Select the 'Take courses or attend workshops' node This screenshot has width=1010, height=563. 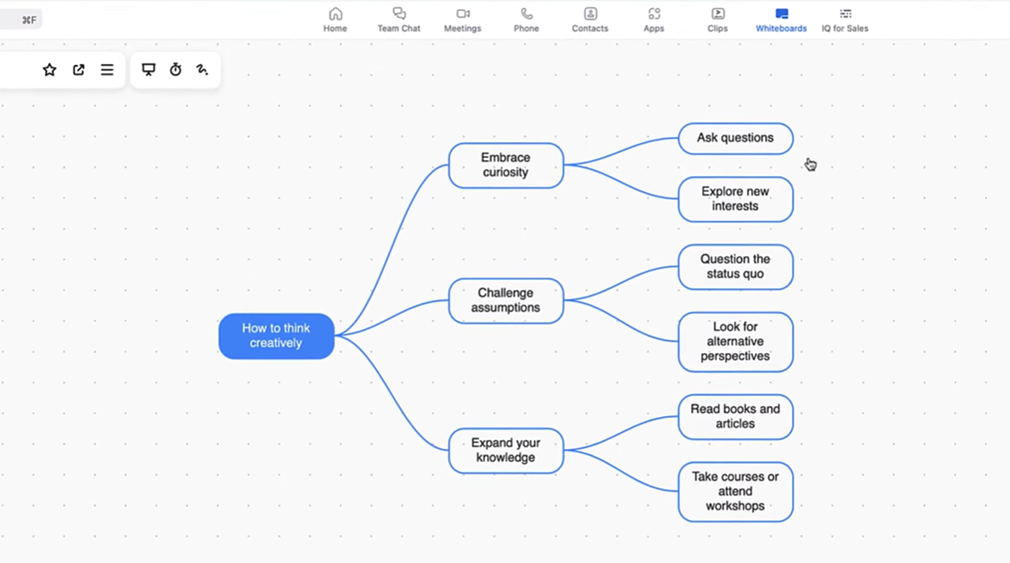(735, 491)
